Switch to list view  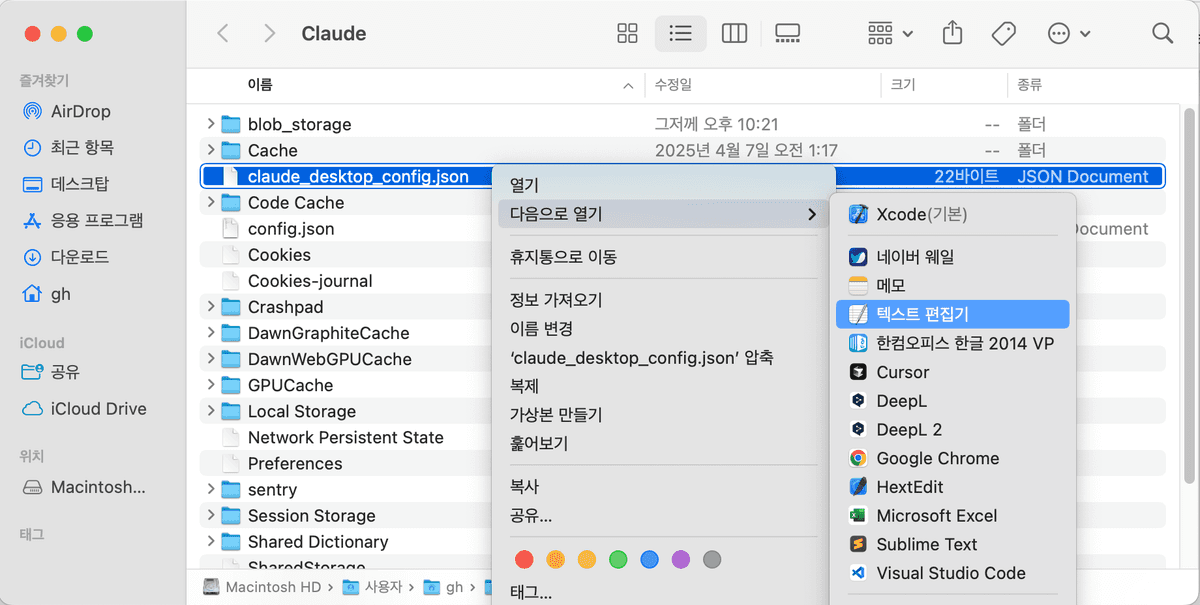[x=680, y=33]
